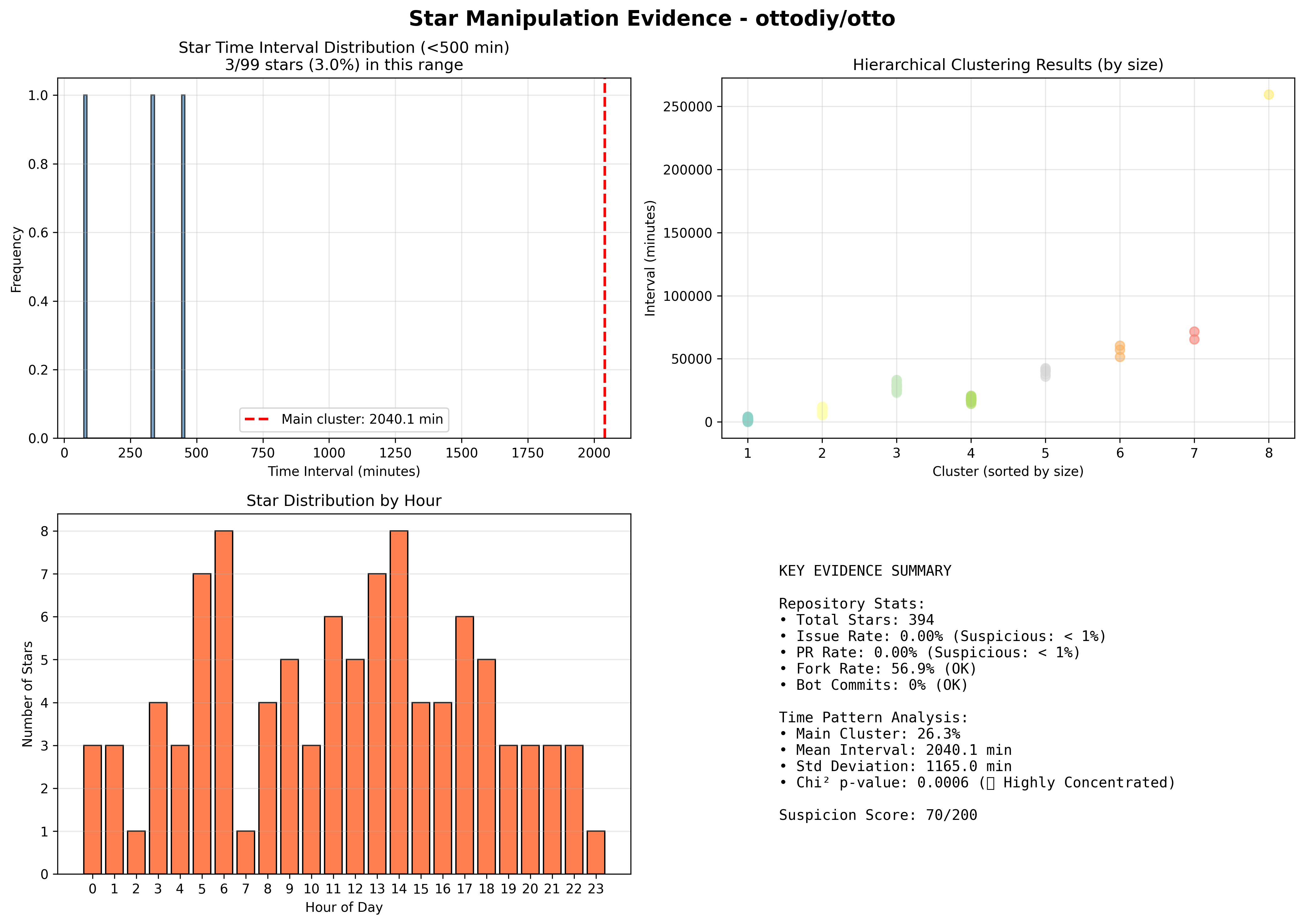Image resolution: width=1304 pixels, height=924 pixels.
Task: Click the hour 11 bar
Action: 333,745
